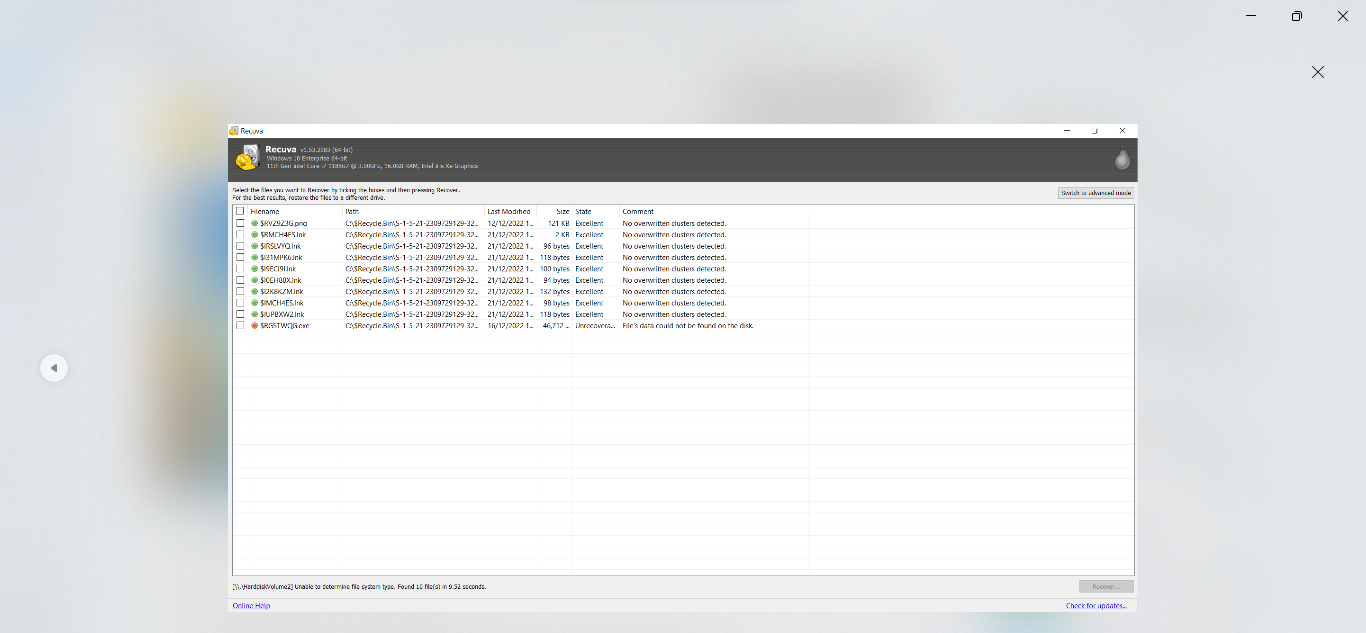Tick checkbox for the 98 bytes $IMCH4ES.lnk file
The image size is (1366, 633).
tap(240, 303)
